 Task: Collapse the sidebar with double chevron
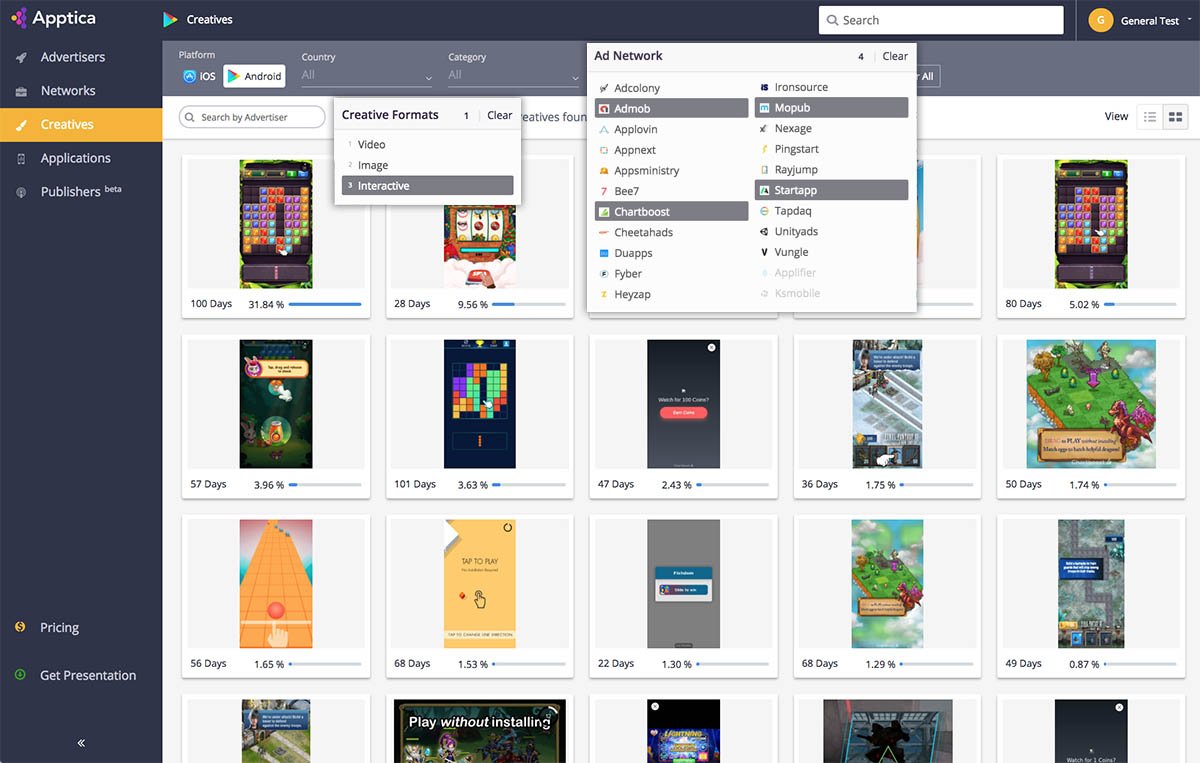pos(81,743)
